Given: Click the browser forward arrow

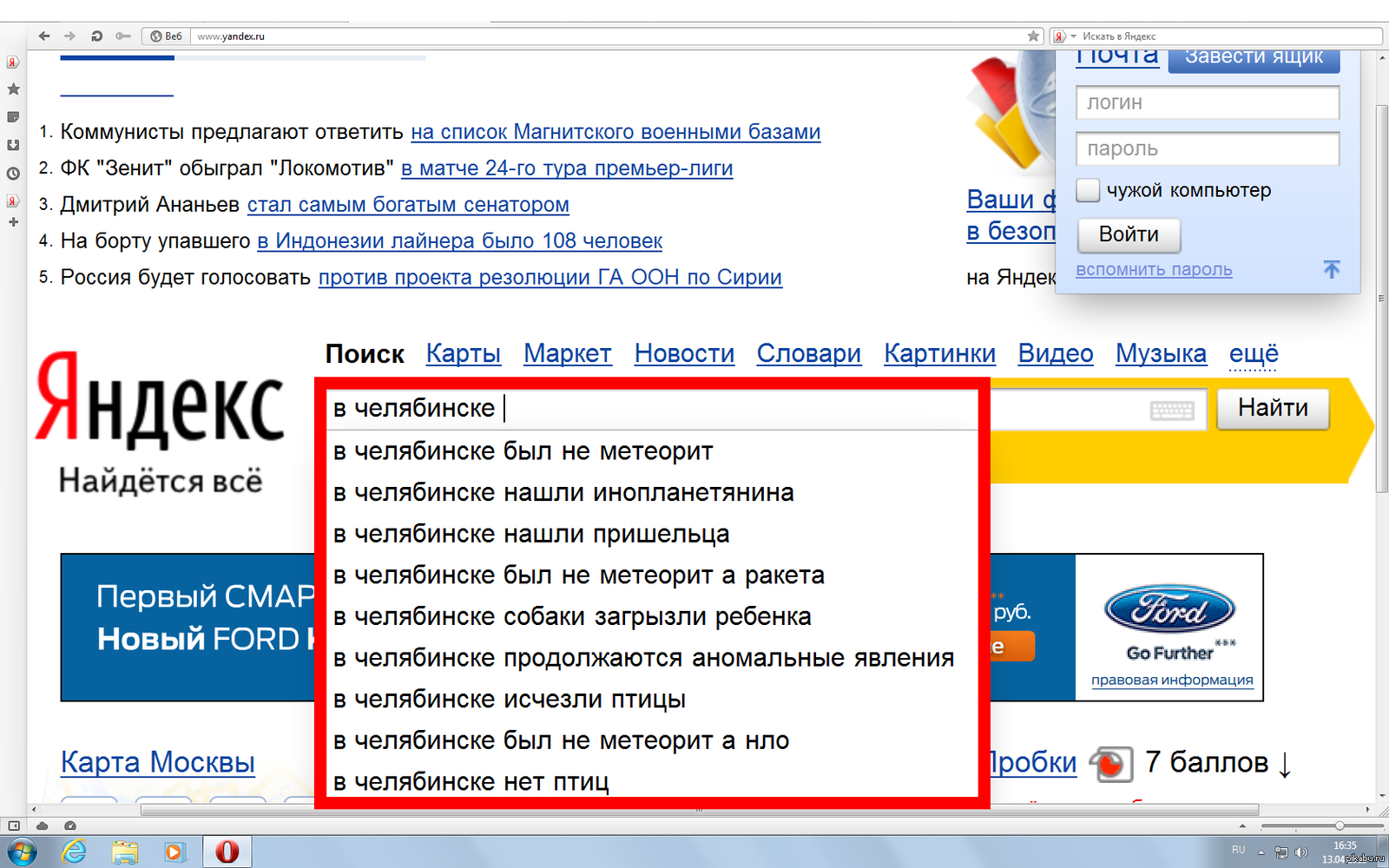Looking at the screenshot, I should 69,36.
